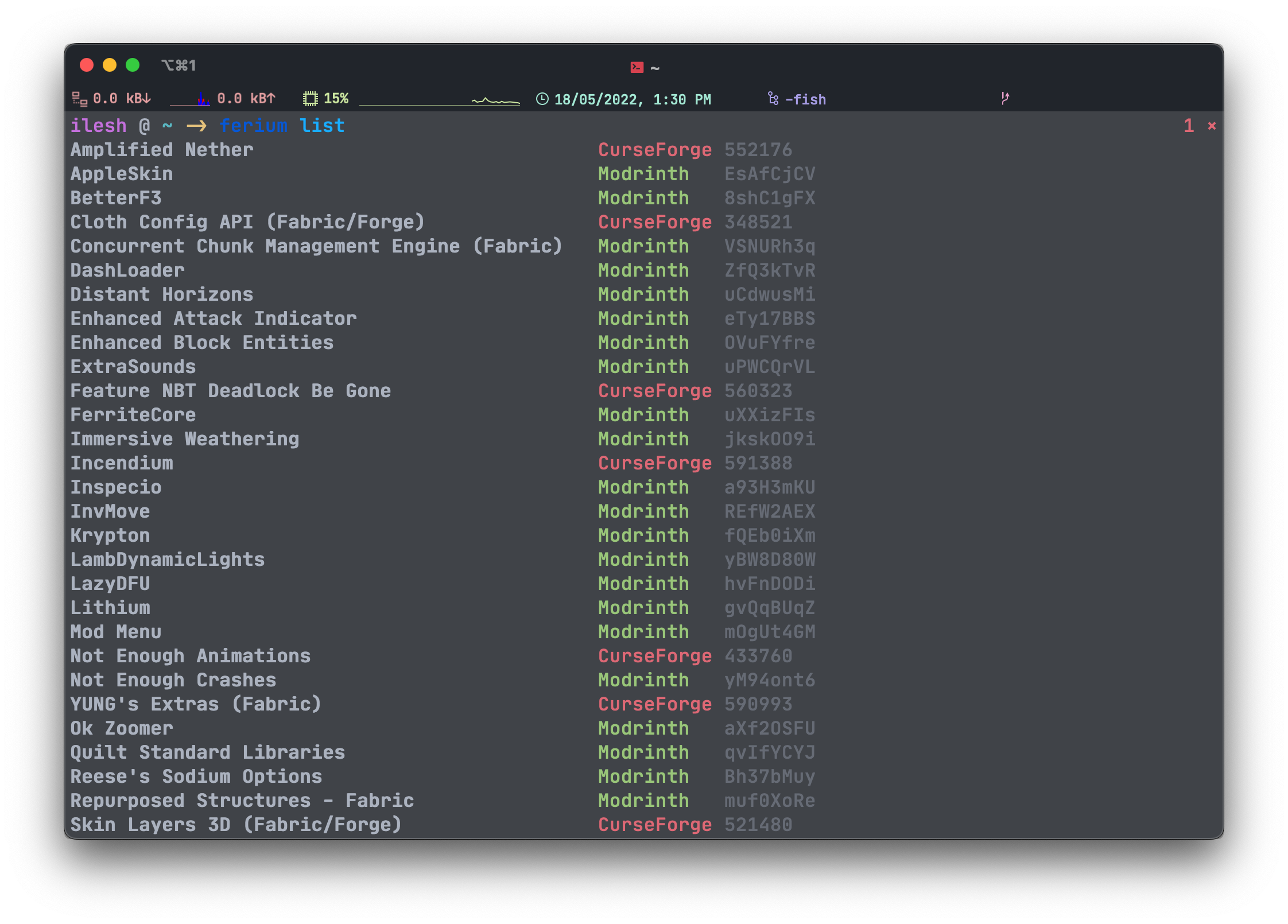Select the ⌥⌘1 session tab label
1288x924 pixels.
(179, 65)
